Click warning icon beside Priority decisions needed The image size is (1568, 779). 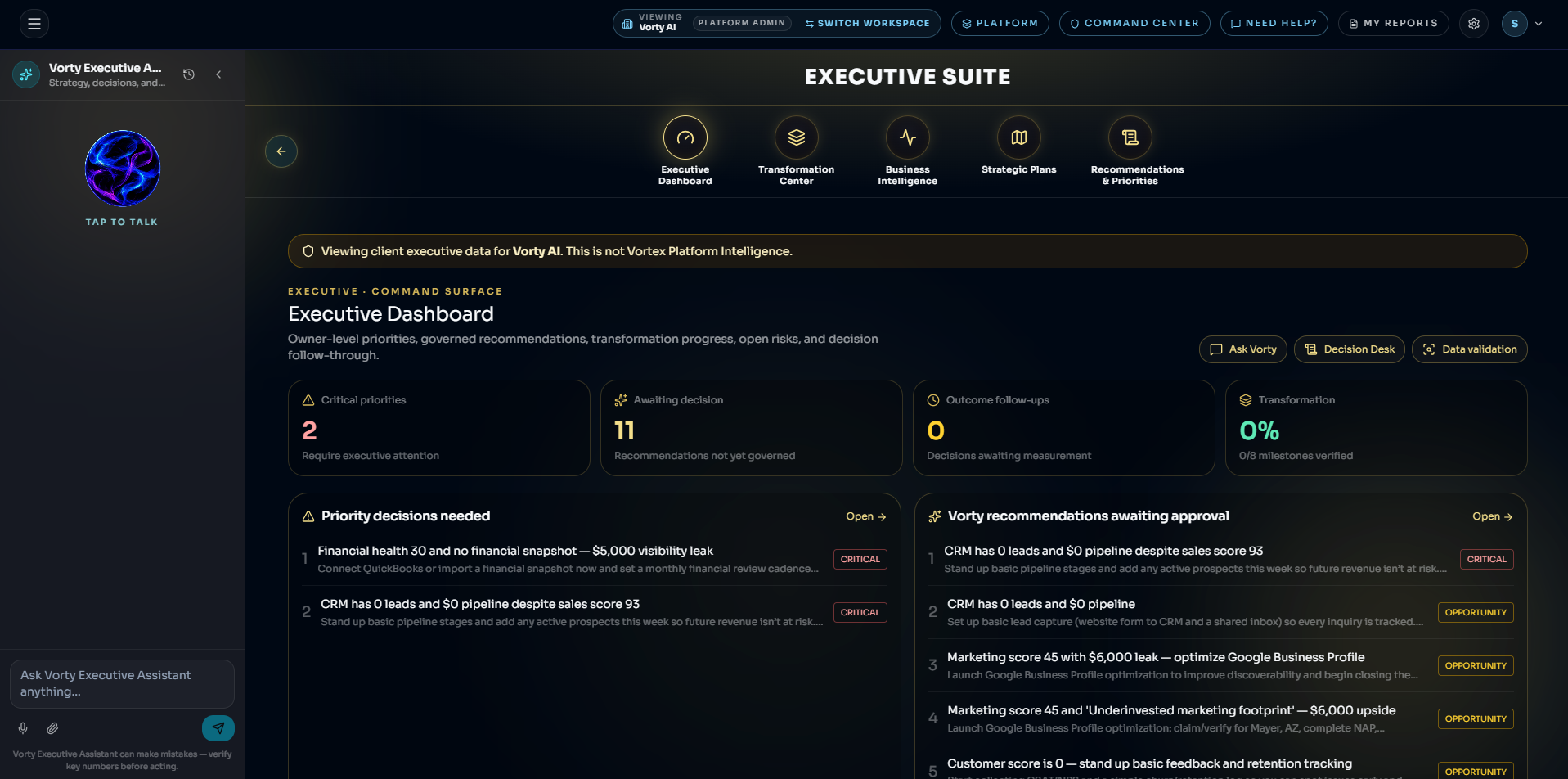coord(308,516)
